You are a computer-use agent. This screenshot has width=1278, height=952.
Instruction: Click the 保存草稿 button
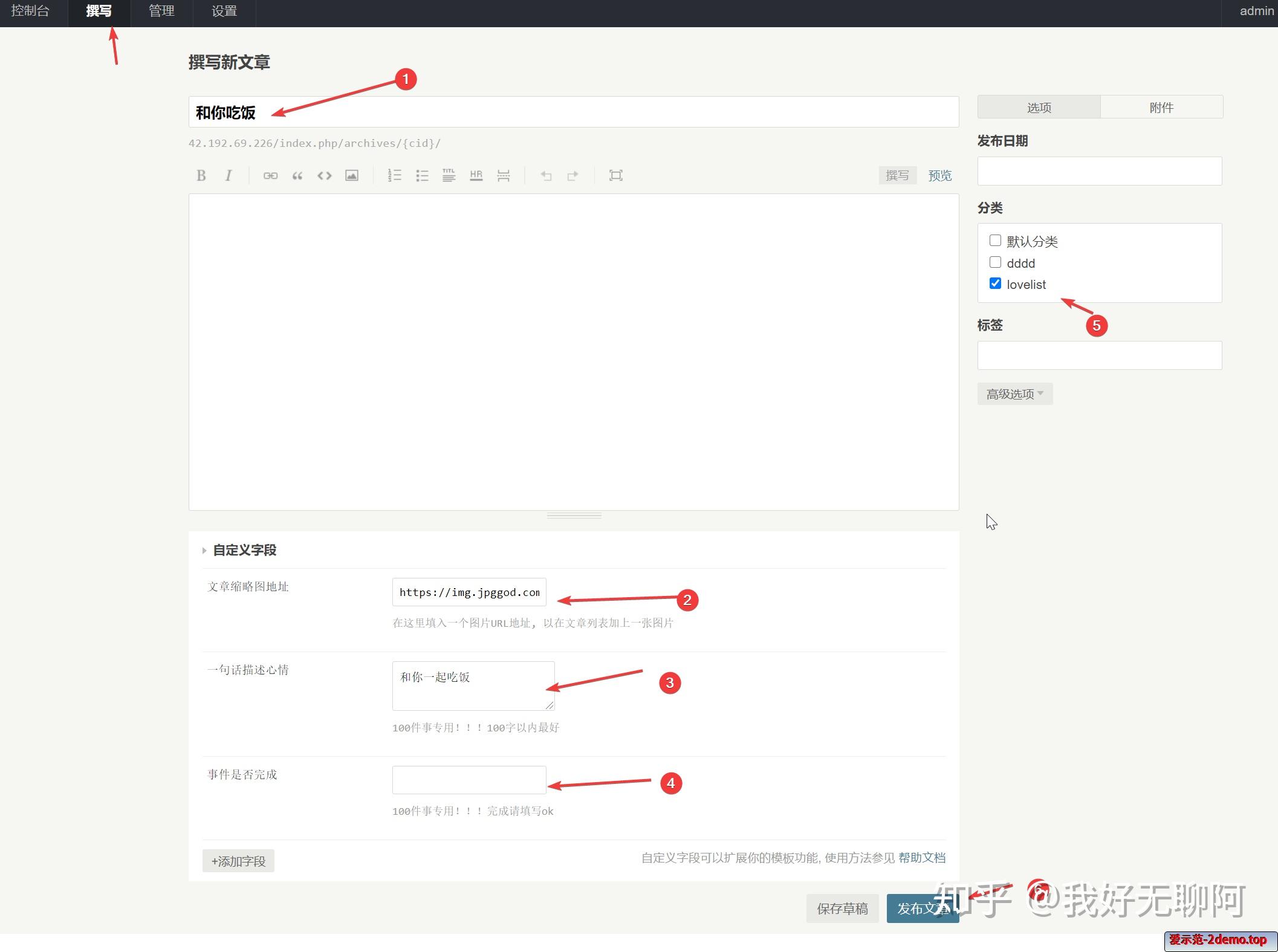click(842, 908)
